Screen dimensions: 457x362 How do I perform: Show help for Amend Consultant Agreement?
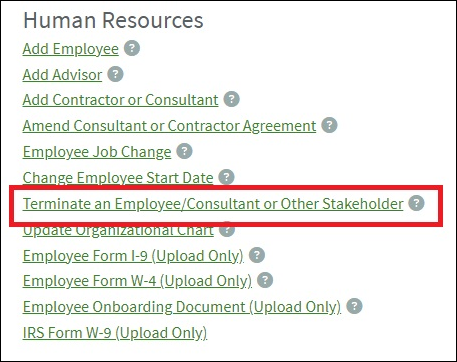pos(329,125)
